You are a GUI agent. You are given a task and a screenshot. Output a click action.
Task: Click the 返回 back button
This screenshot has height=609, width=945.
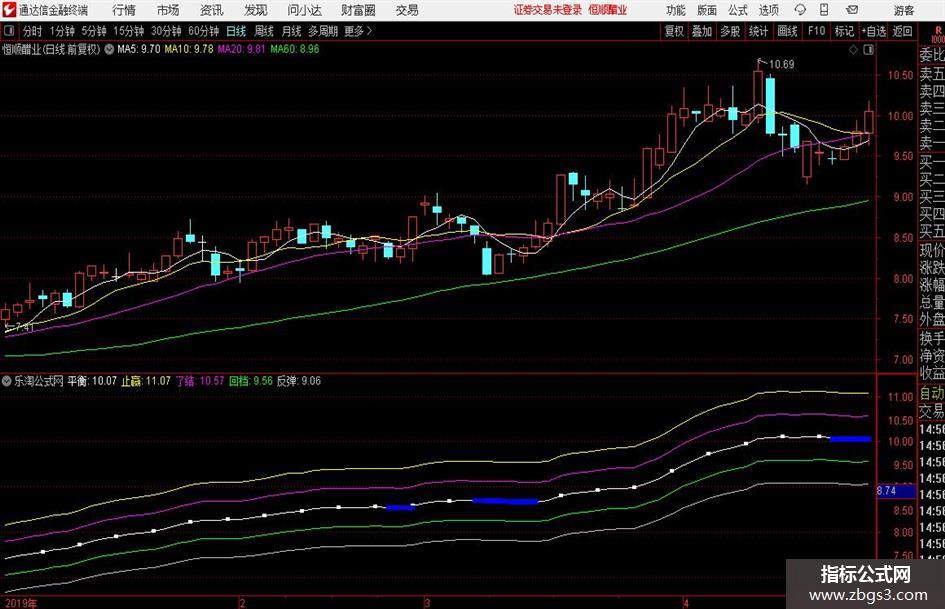(902, 31)
